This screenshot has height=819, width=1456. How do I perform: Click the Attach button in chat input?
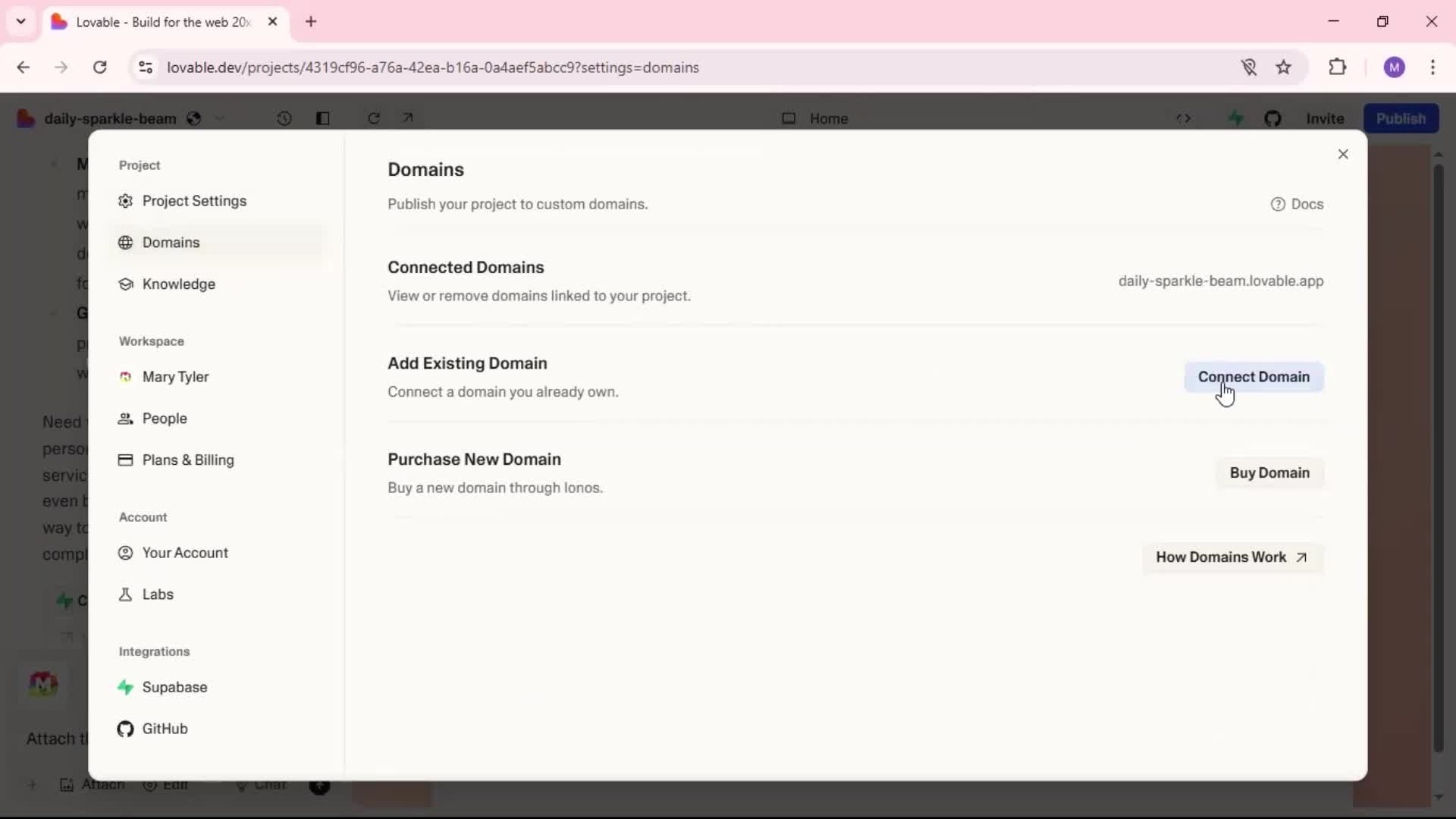tap(93, 785)
